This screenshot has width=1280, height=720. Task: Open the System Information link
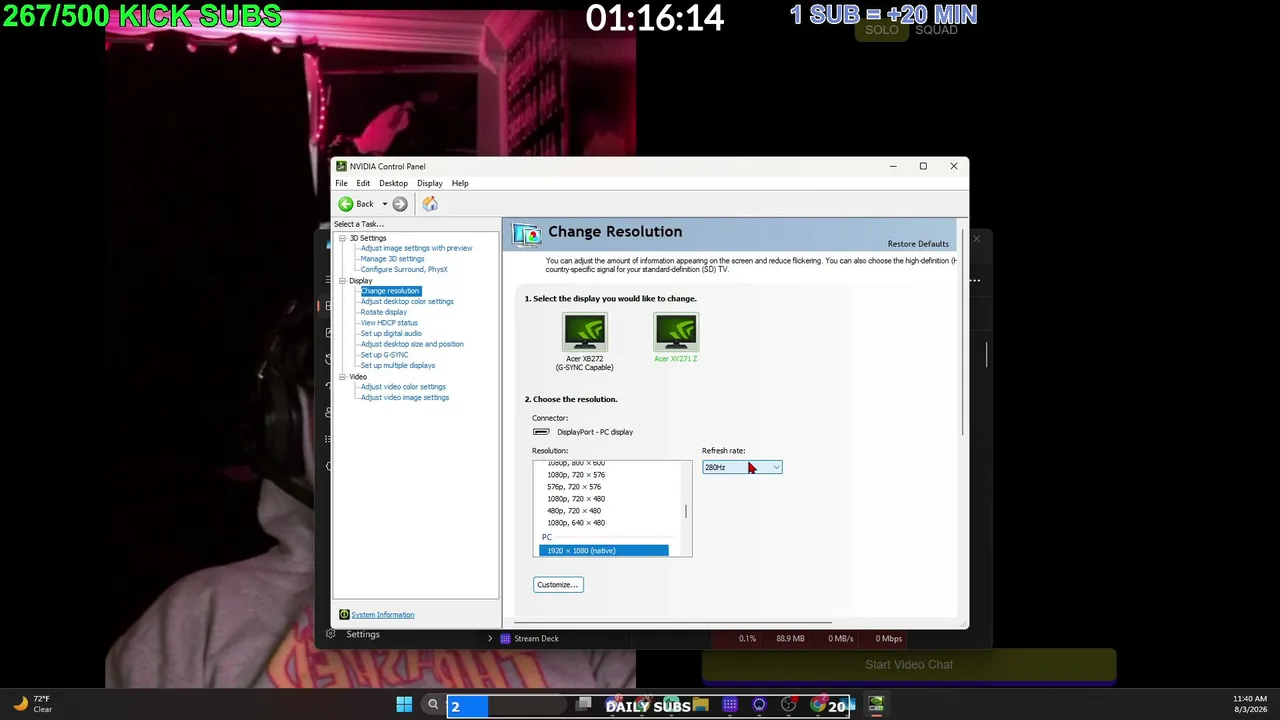coord(383,615)
